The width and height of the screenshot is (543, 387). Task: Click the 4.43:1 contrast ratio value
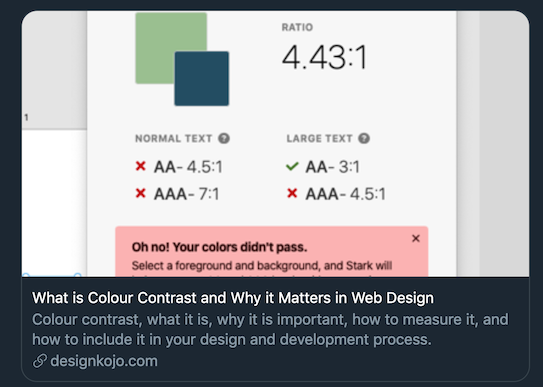tap(324, 57)
